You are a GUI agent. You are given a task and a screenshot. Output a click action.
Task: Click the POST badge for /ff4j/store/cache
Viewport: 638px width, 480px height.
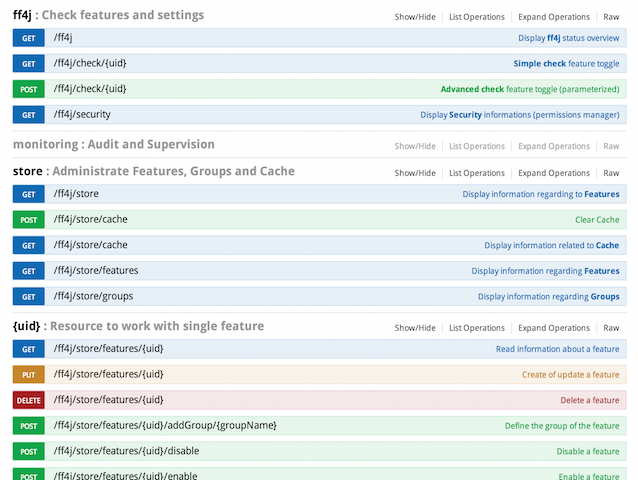coord(28,219)
